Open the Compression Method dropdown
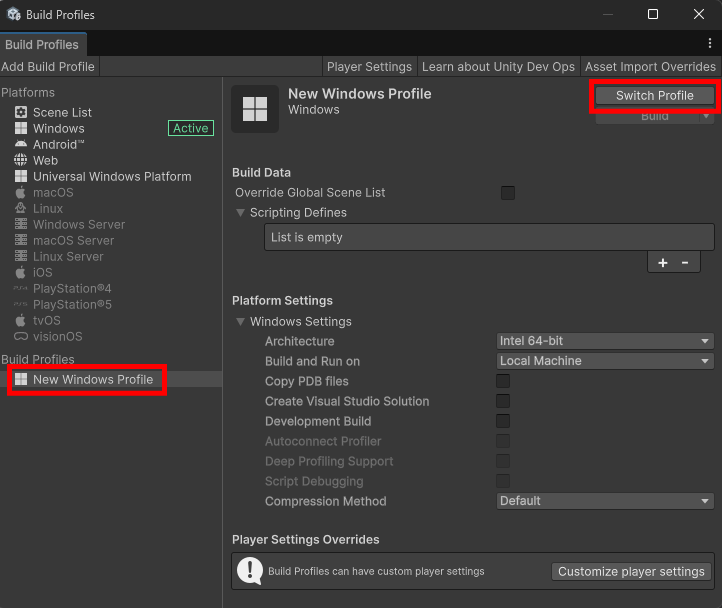722x608 pixels. tap(605, 501)
